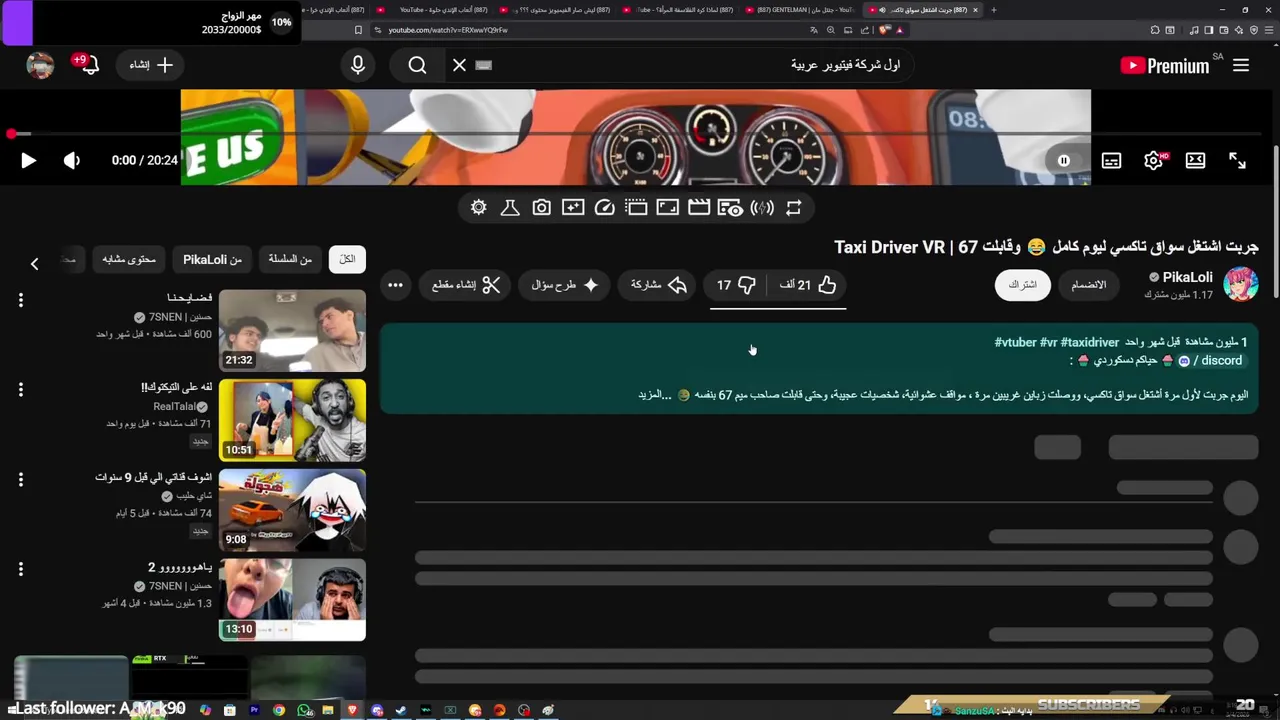Image resolution: width=1280 pixels, height=720 pixels.
Task: Click the clapperboard icon in the toolbar
Action: [699, 207]
